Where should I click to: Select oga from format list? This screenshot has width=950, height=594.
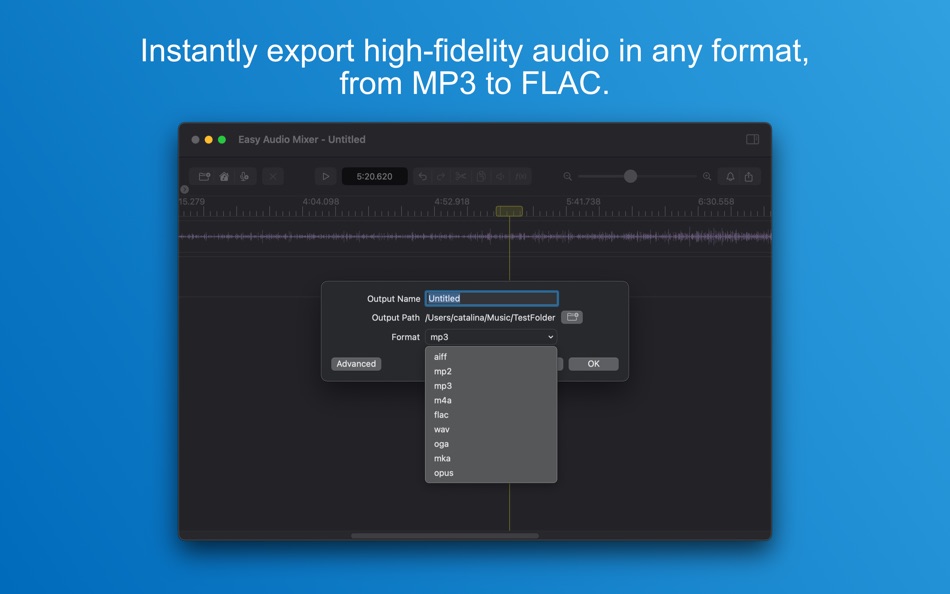[x=491, y=444]
